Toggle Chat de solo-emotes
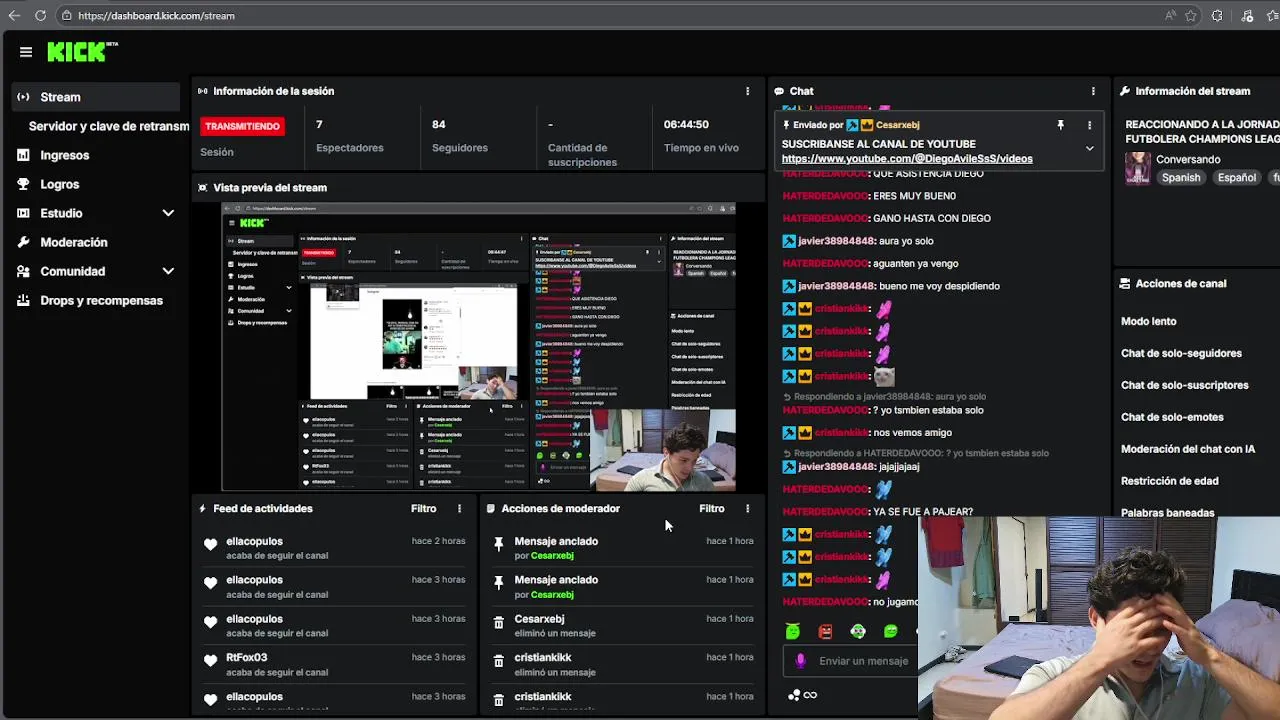The height and width of the screenshot is (720, 1280). pyautogui.click(x=1172, y=417)
